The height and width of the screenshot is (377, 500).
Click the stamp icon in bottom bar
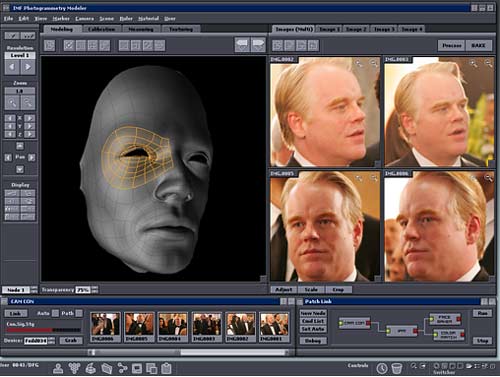58,368
